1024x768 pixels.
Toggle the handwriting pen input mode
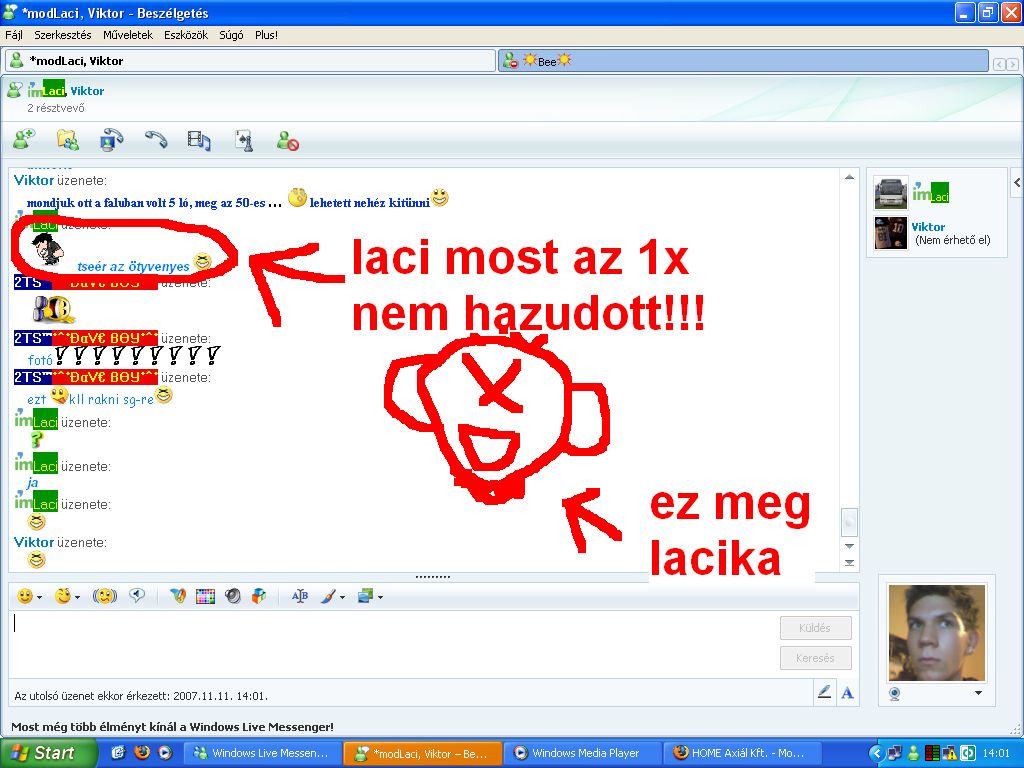pos(824,692)
